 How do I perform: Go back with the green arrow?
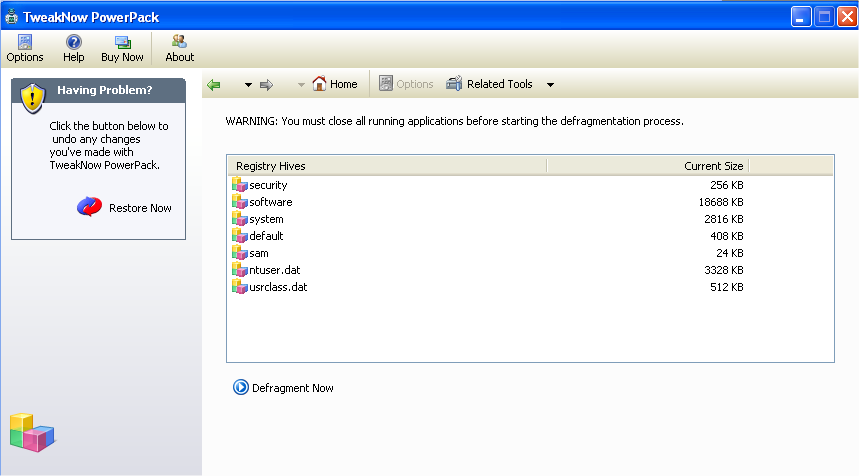coord(214,84)
